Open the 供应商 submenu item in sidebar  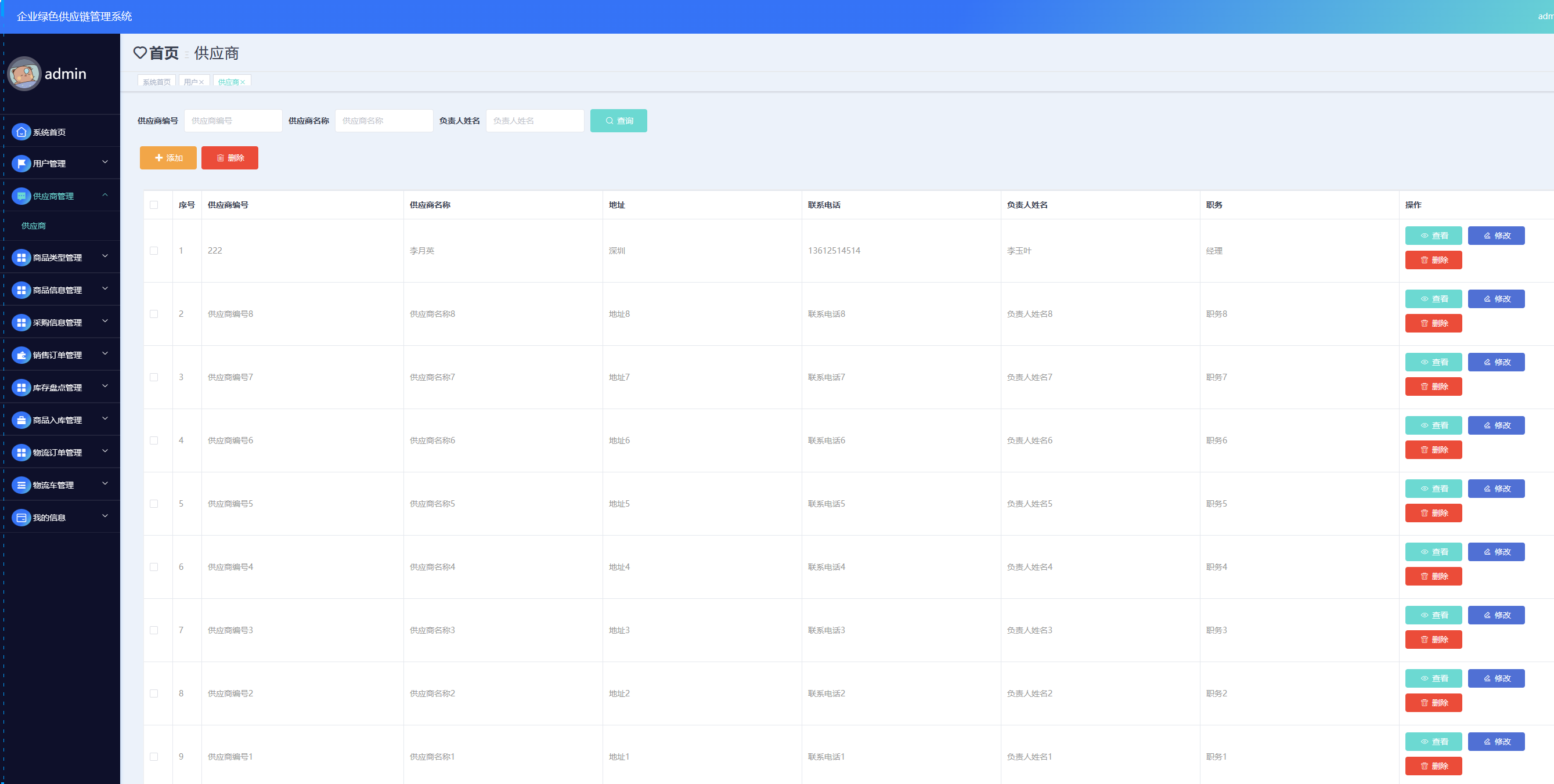point(34,226)
